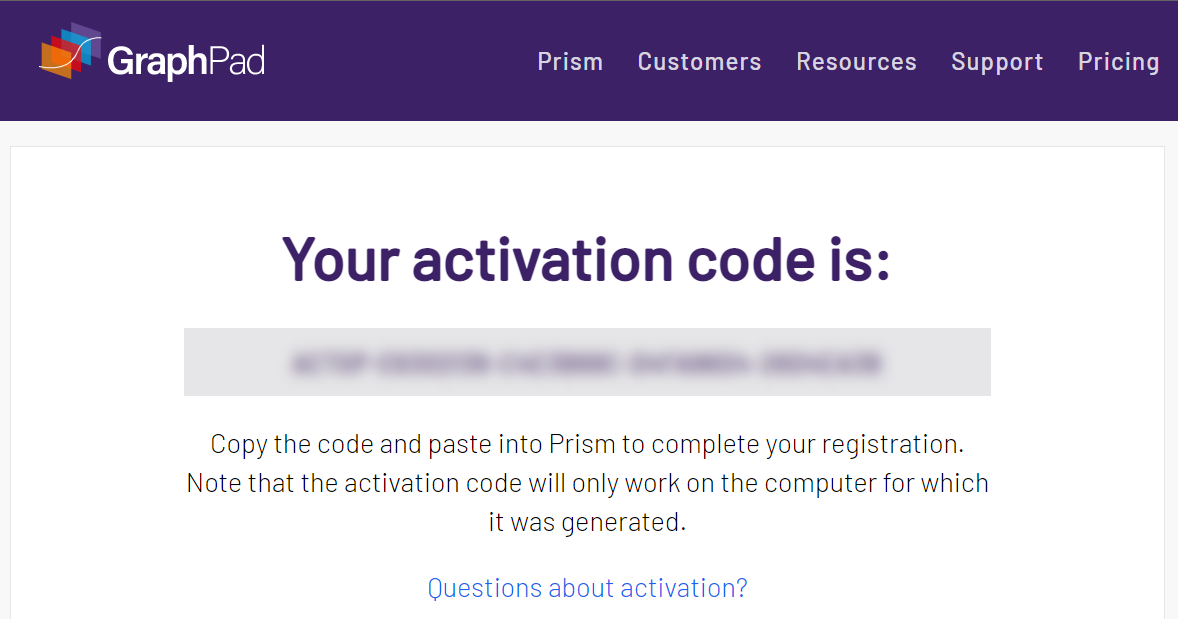Select Support in the header
The height and width of the screenshot is (619, 1178).
click(997, 62)
